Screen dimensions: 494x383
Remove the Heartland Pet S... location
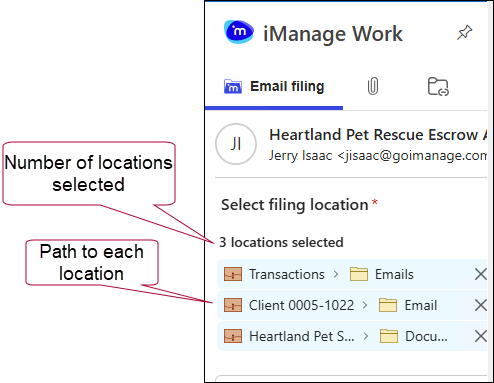[x=480, y=336]
